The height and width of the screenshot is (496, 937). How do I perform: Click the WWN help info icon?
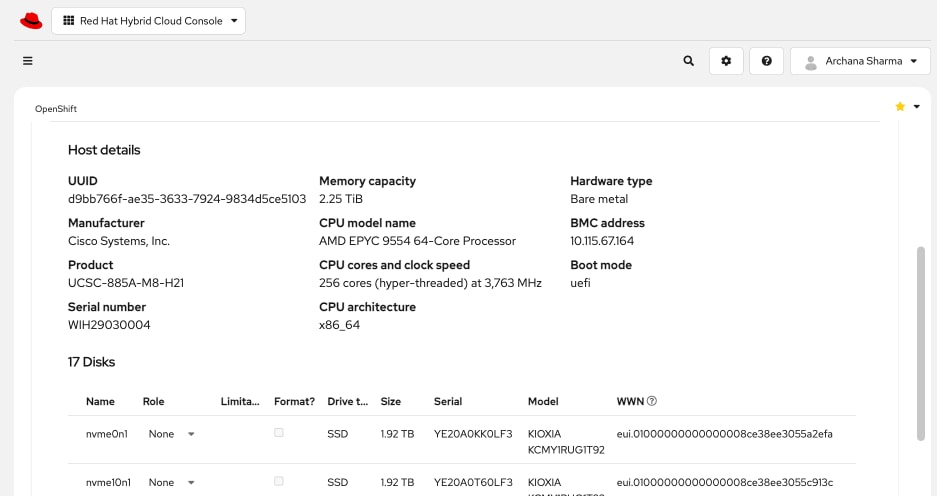tap(652, 401)
